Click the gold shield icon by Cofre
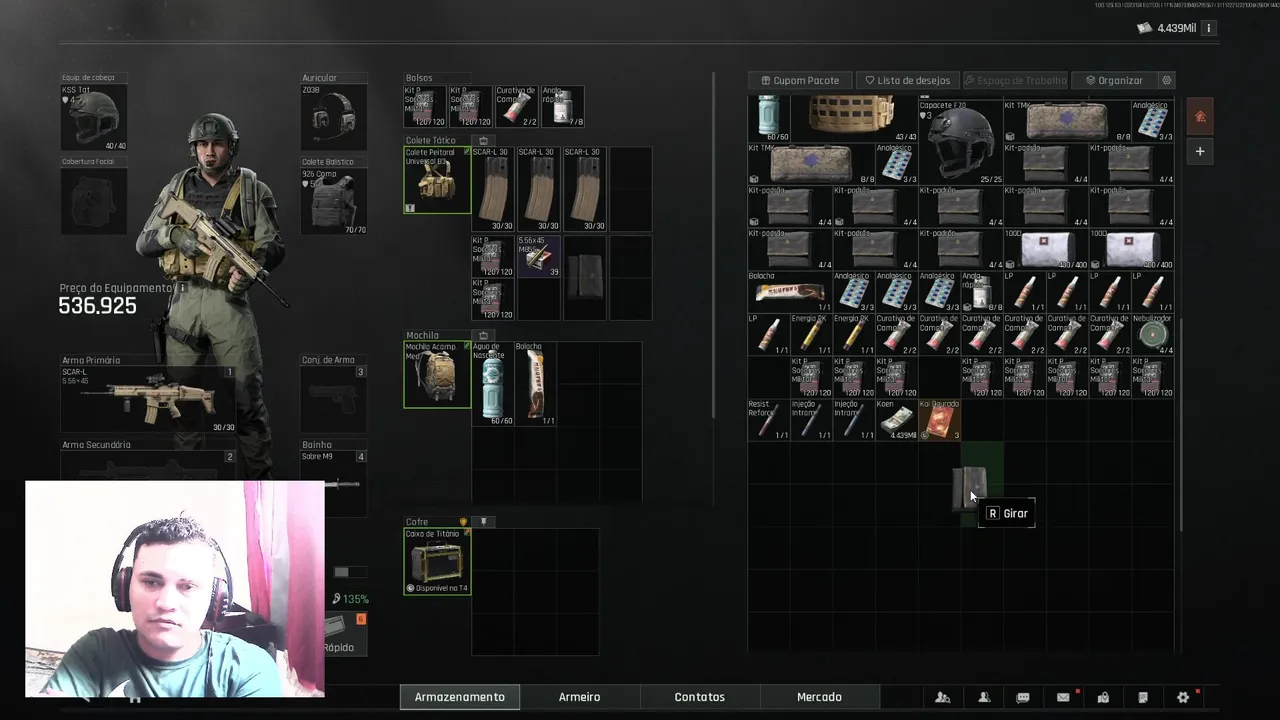 [463, 522]
